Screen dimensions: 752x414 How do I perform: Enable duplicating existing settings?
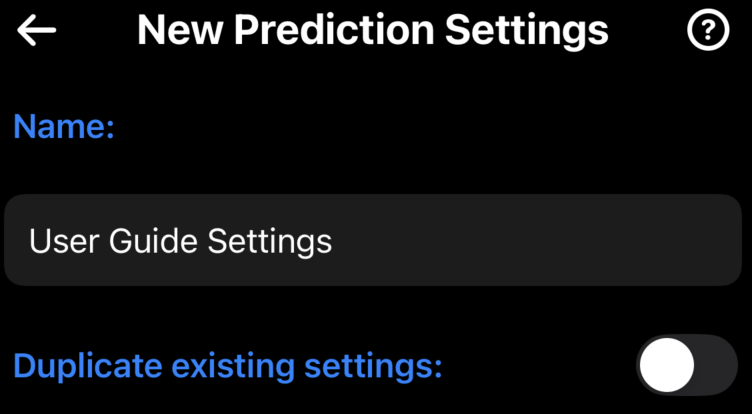pyautogui.click(x=686, y=365)
